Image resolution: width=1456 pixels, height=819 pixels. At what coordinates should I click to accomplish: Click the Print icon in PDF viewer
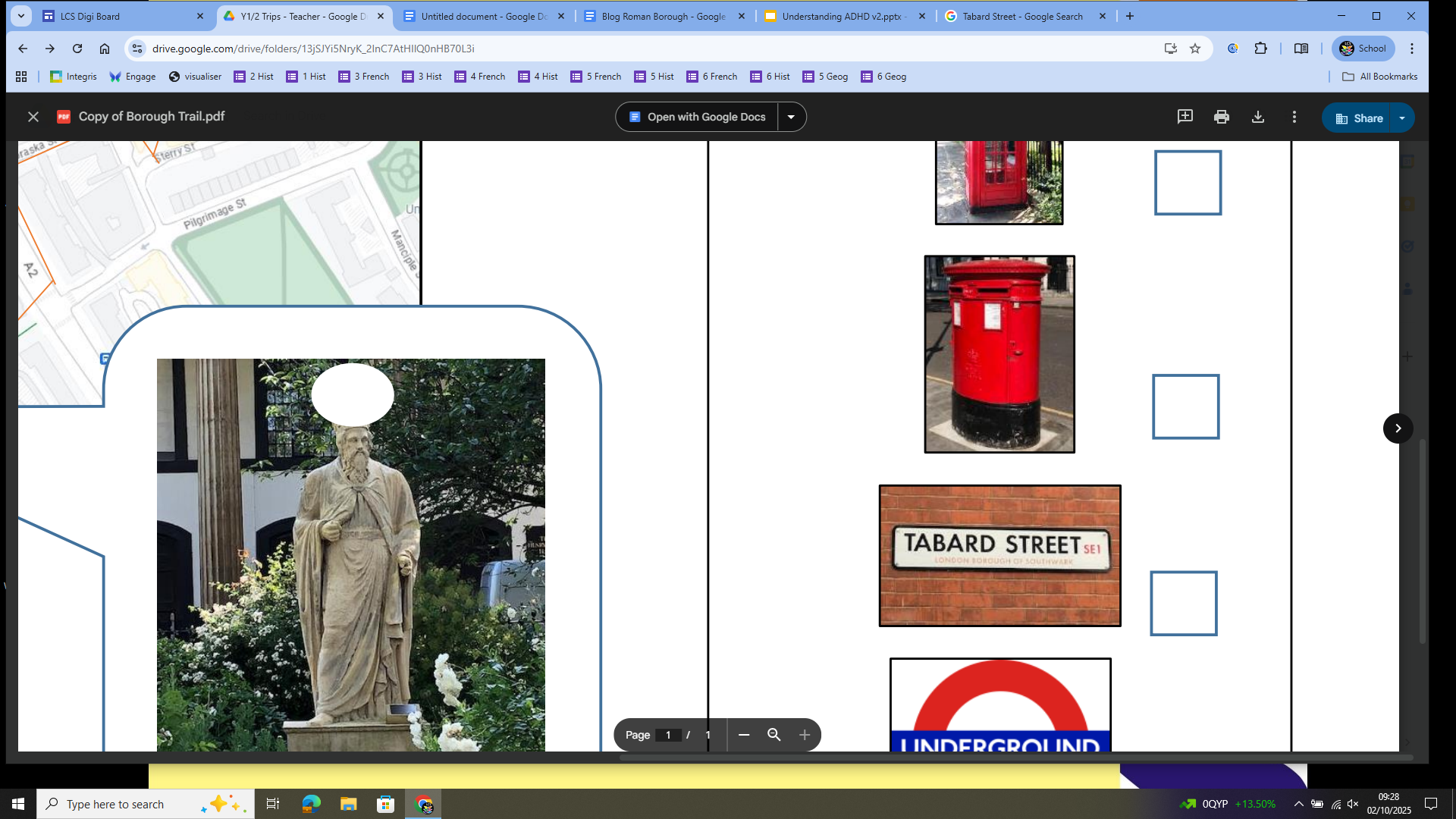1221,117
